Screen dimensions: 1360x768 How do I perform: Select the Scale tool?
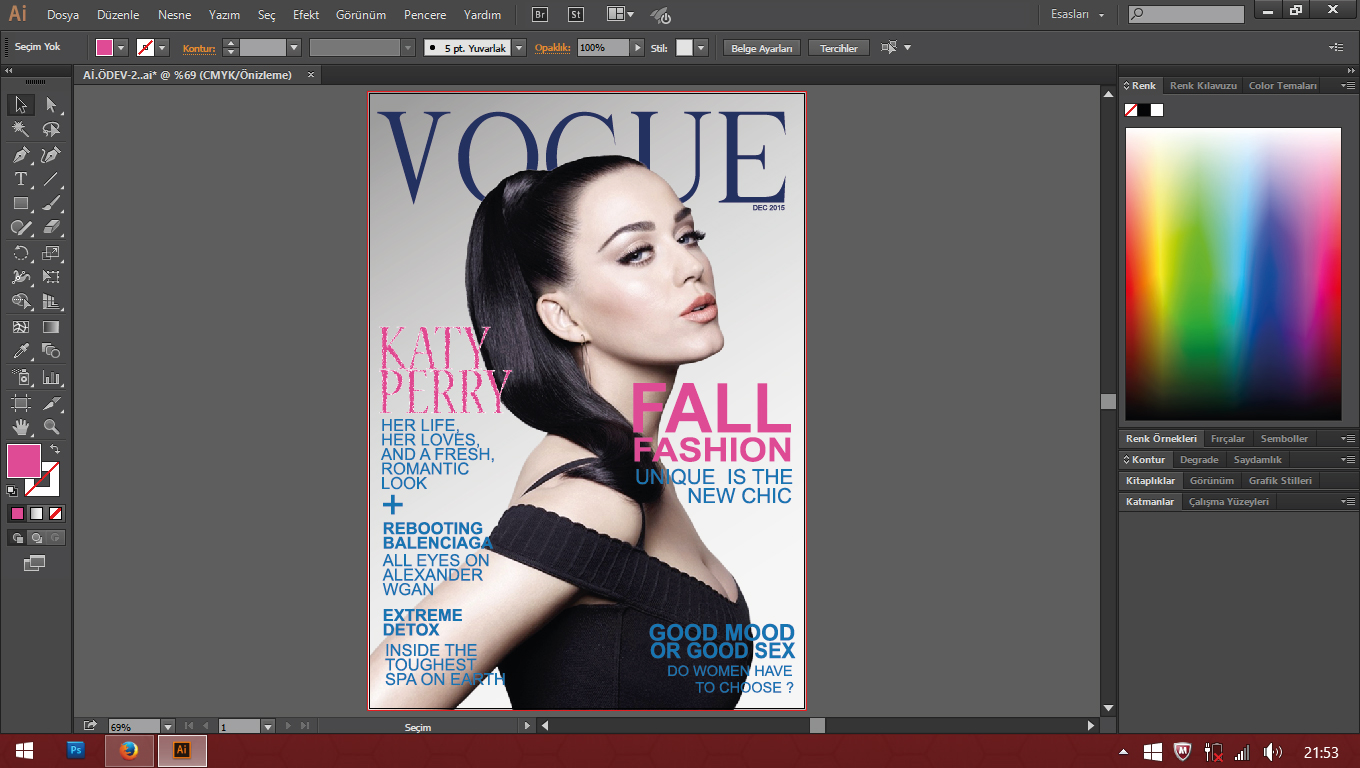click(x=52, y=253)
